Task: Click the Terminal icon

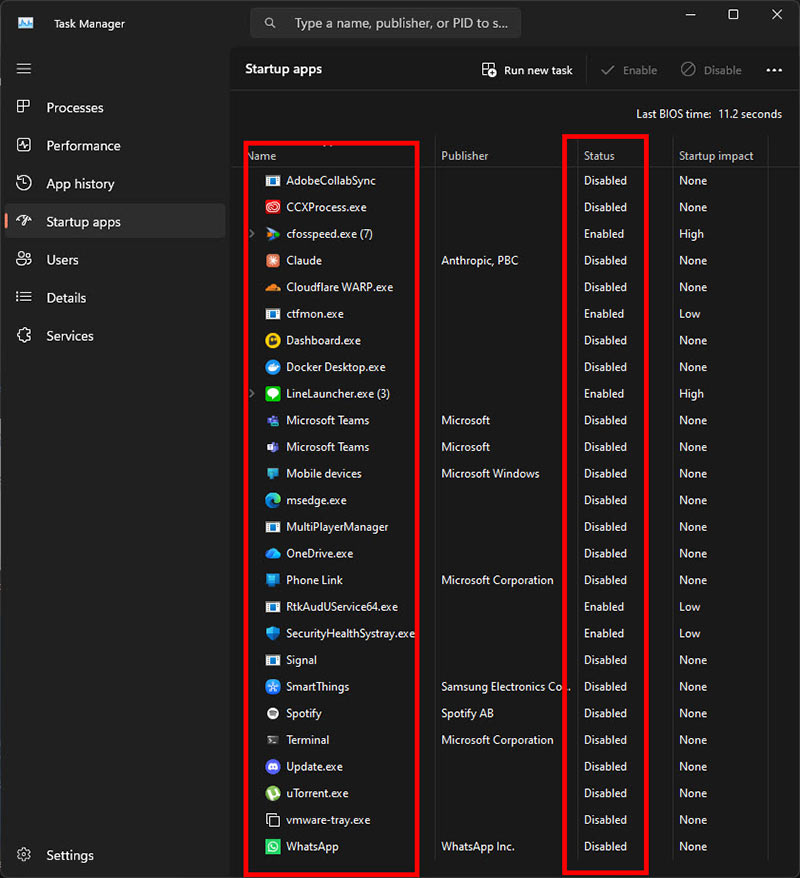Action: pos(273,740)
